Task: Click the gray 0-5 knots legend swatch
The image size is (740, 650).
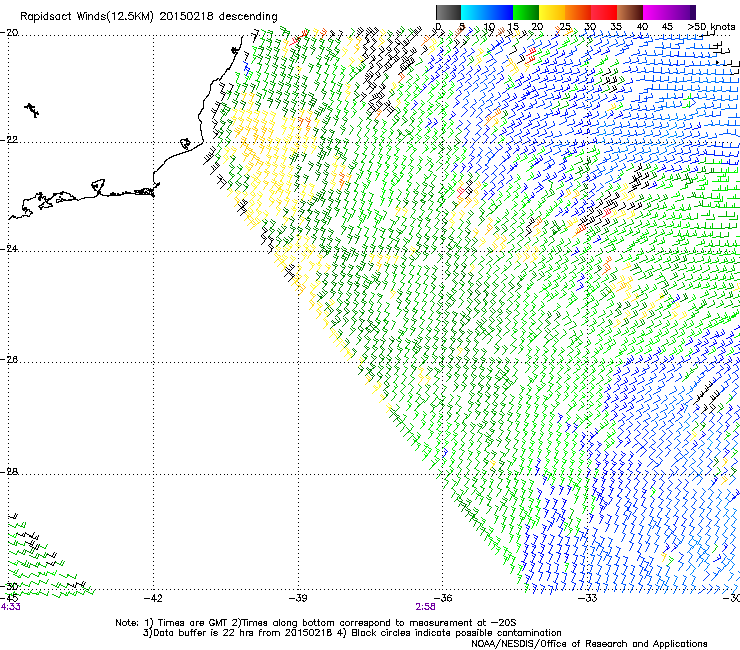Action: (448, 12)
